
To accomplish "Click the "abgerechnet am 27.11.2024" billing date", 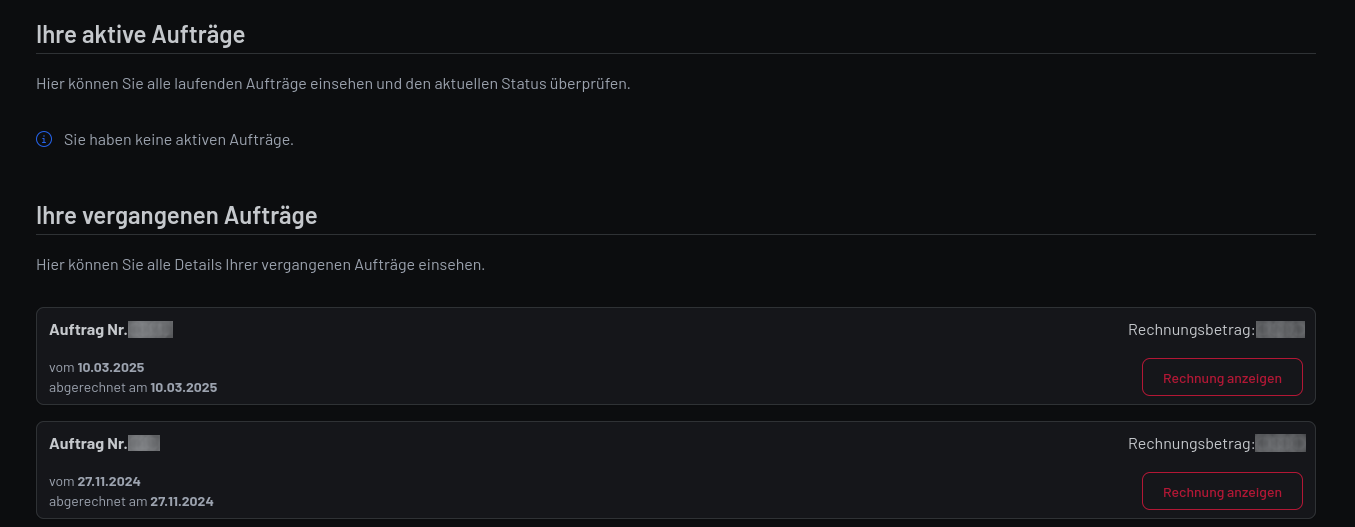I will click(131, 501).
